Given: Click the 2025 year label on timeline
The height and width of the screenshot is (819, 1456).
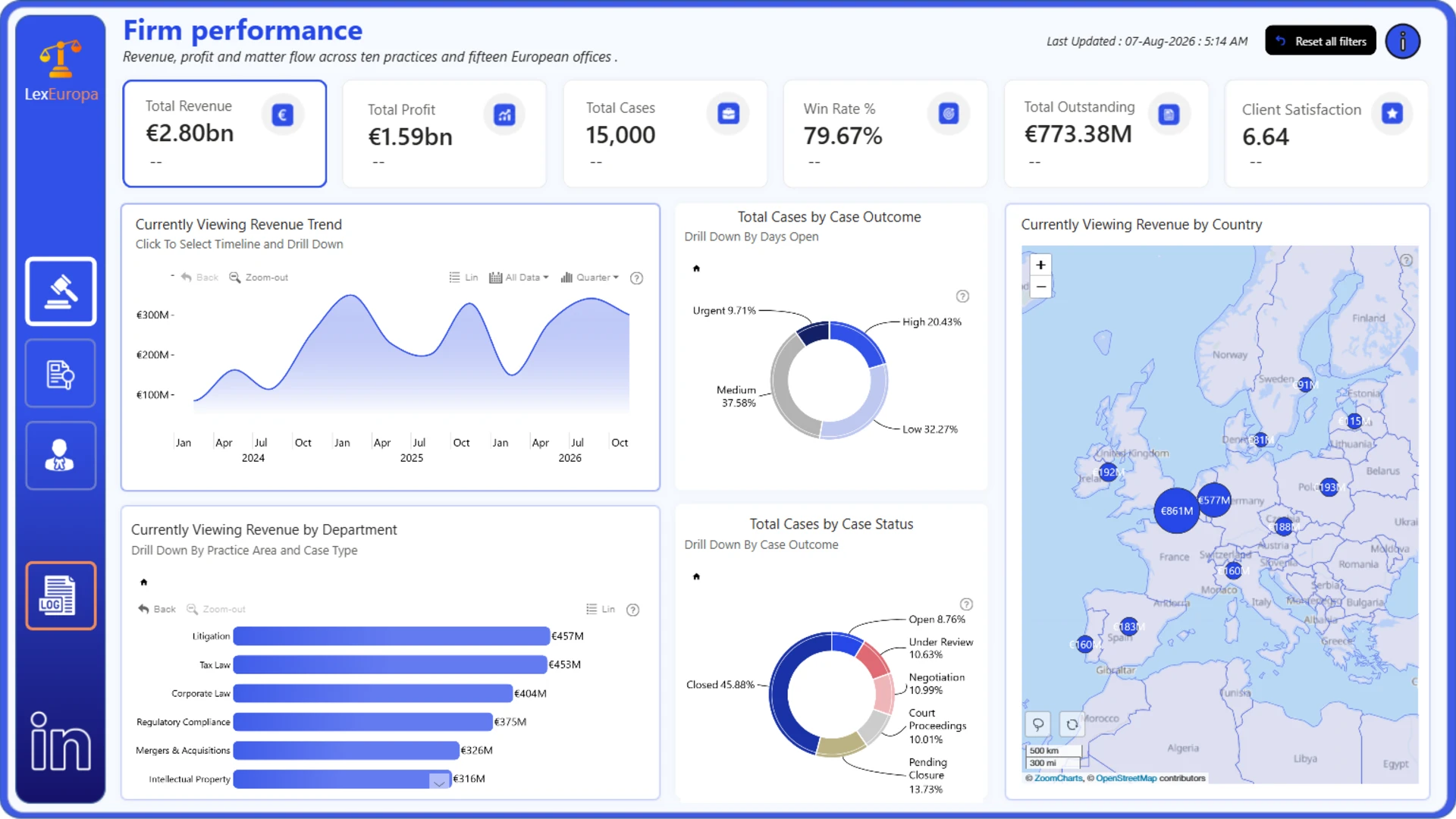Looking at the screenshot, I should pyautogui.click(x=412, y=458).
